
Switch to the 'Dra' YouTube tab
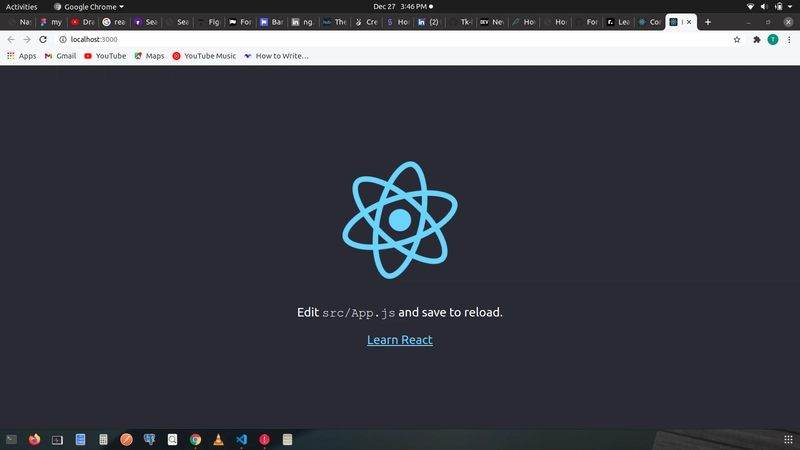click(83, 22)
